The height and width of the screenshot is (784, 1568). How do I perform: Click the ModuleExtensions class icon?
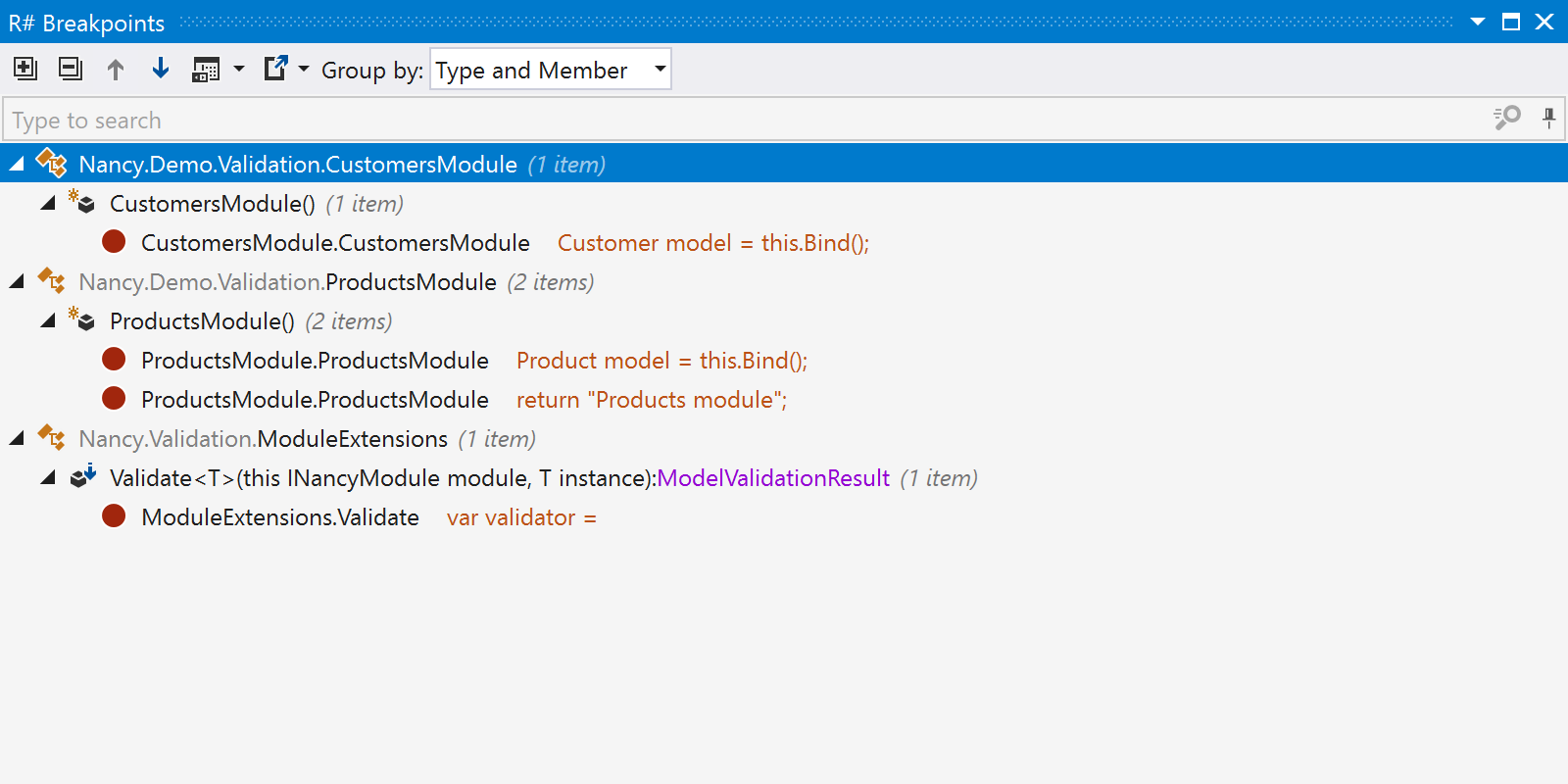pyautogui.click(x=52, y=437)
